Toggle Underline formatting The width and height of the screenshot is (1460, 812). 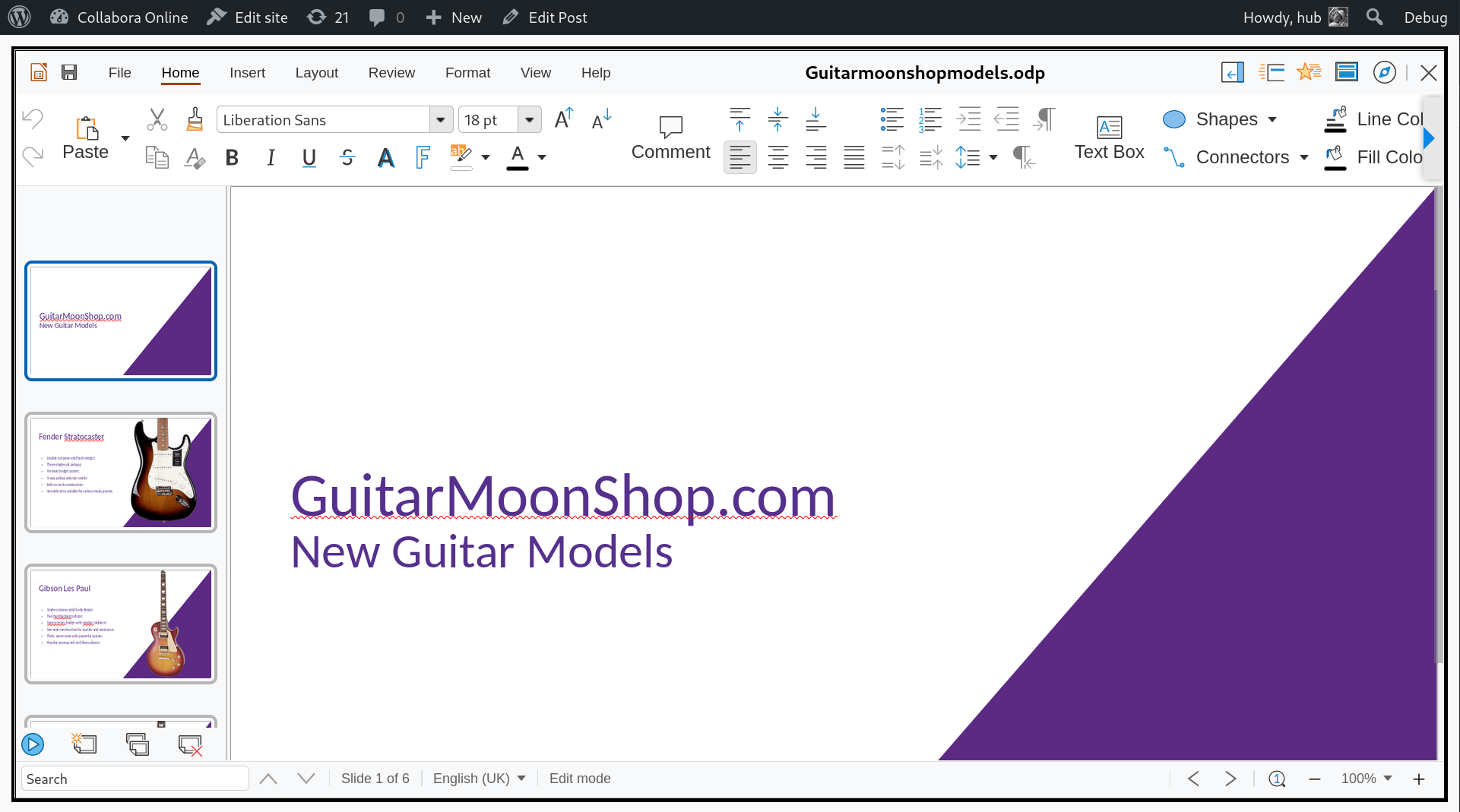pos(309,157)
